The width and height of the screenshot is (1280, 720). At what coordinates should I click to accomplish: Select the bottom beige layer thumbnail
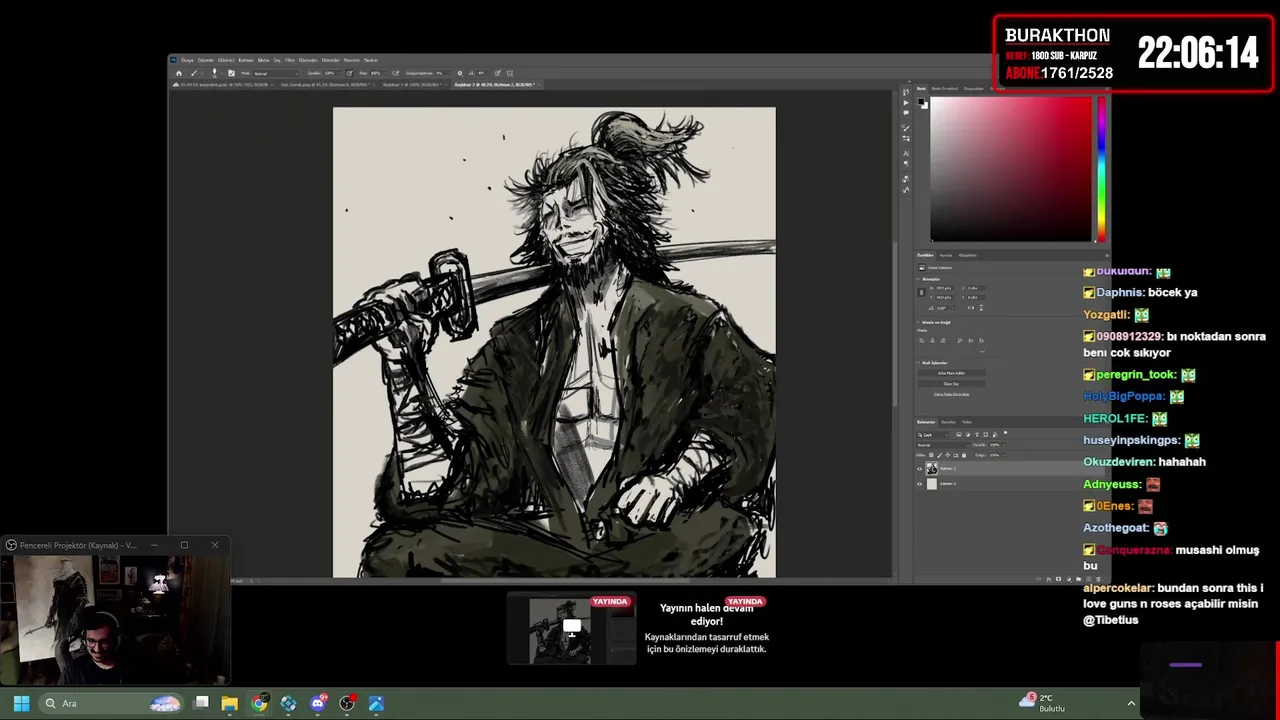[932, 484]
